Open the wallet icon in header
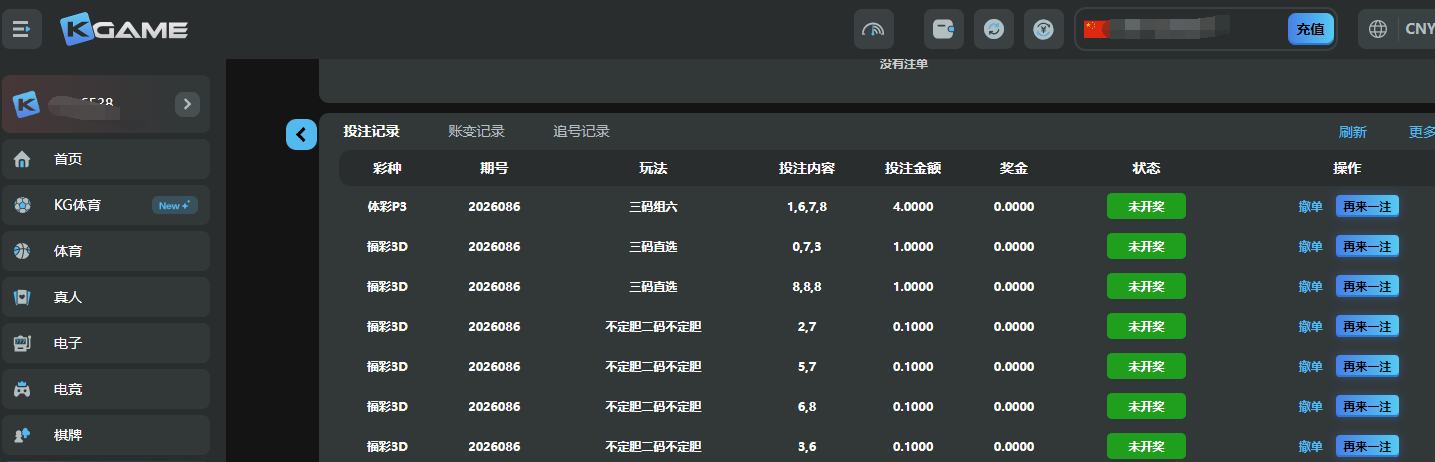 943,29
